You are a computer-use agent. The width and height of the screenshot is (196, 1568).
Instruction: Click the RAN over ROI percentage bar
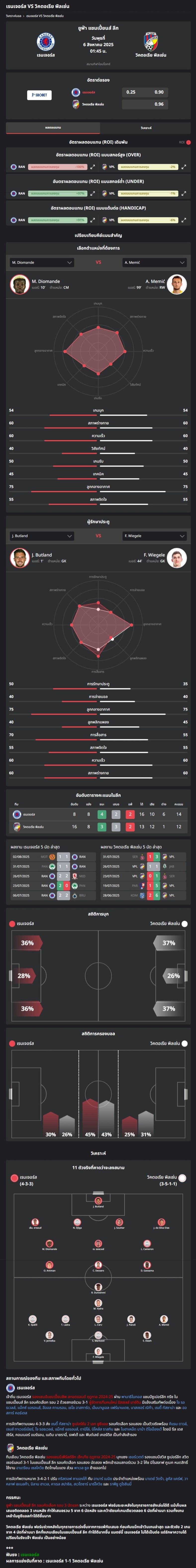click(58, 167)
